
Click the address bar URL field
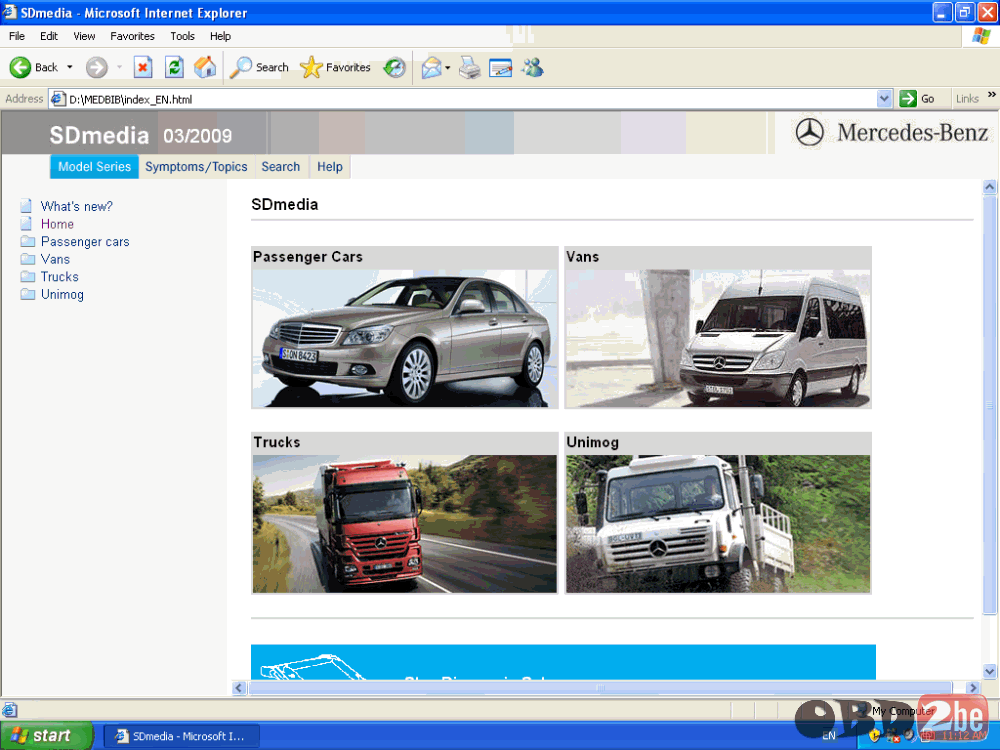tap(471, 99)
